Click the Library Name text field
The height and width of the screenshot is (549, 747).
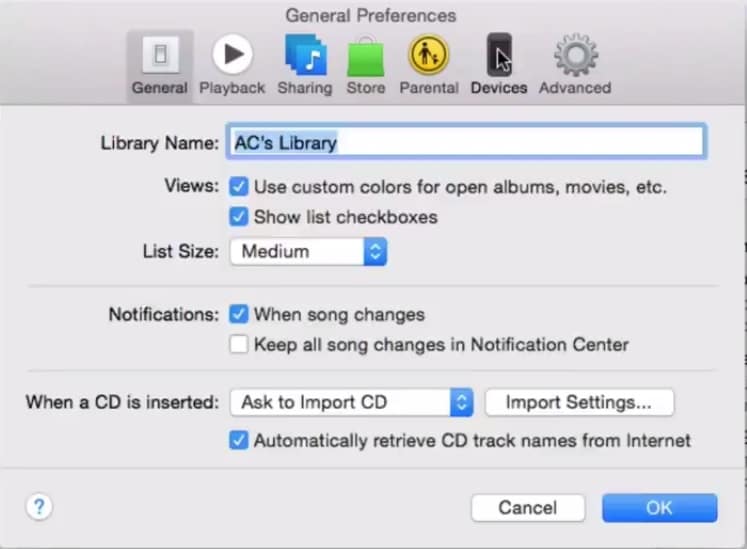[466, 142]
